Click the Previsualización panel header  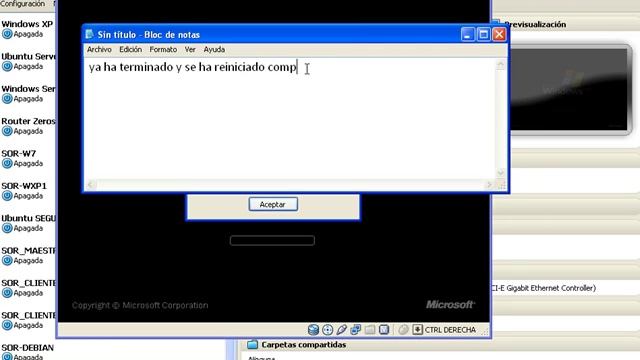pos(535,24)
